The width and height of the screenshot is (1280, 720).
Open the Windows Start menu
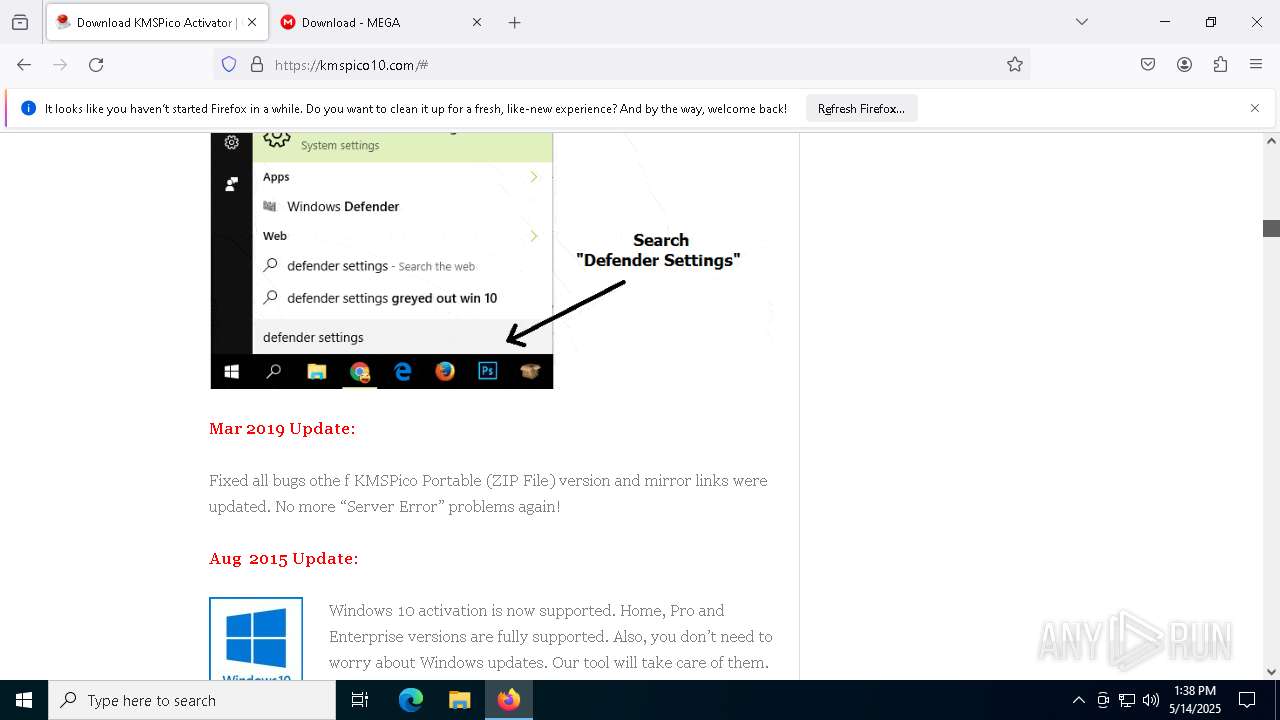click(x=24, y=700)
